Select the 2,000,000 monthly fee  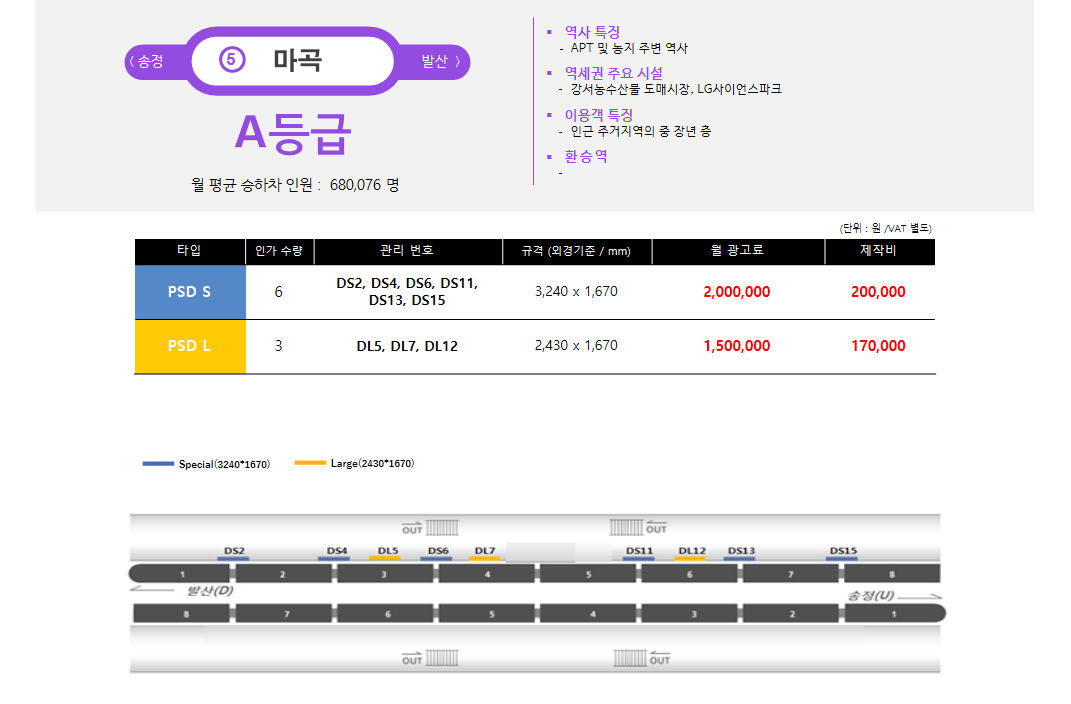click(x=737, y=292)
